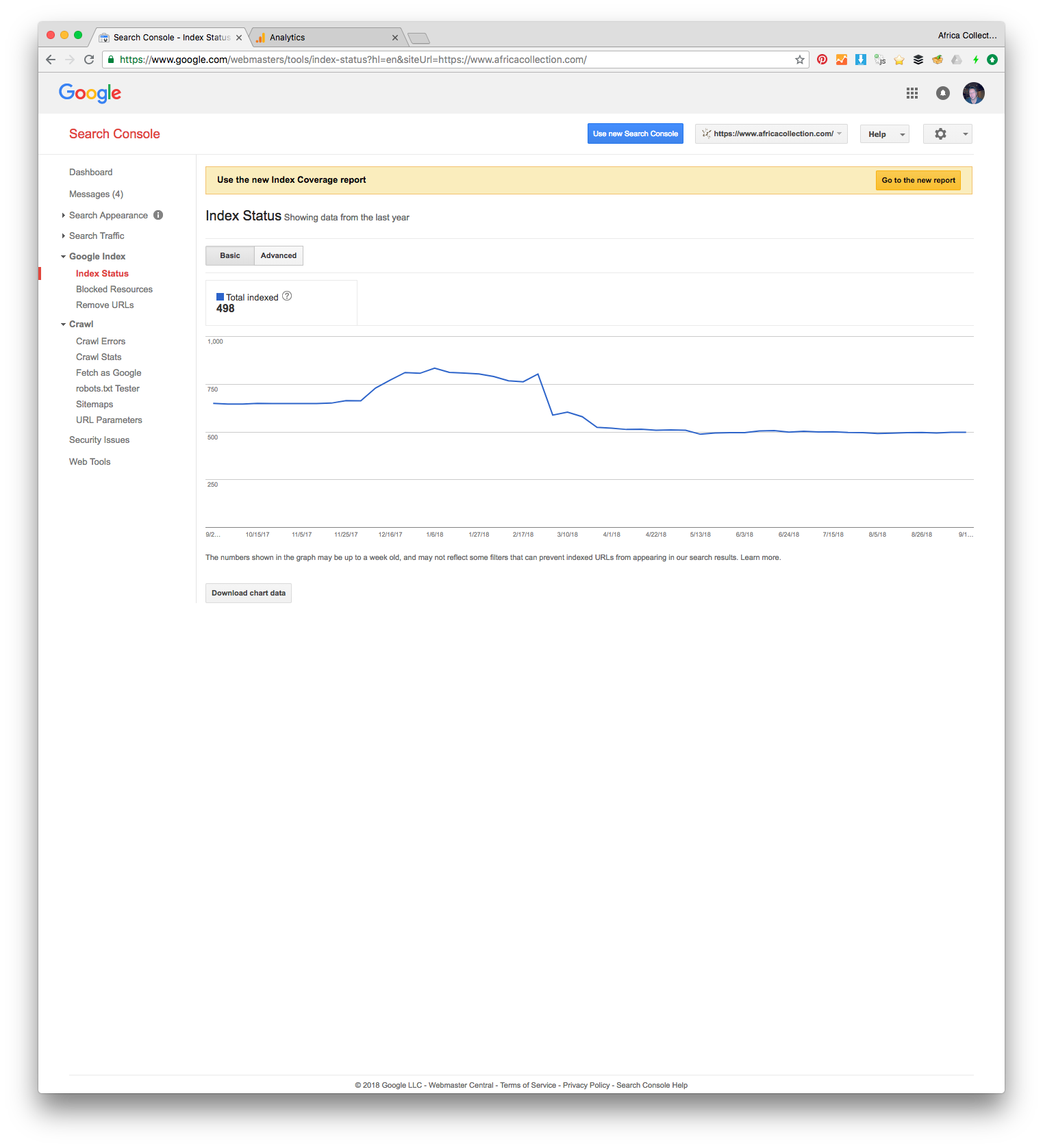Click the yellow star extension icon
The height and width of the screenshot is (1148, 1043).
coord(899,60)
